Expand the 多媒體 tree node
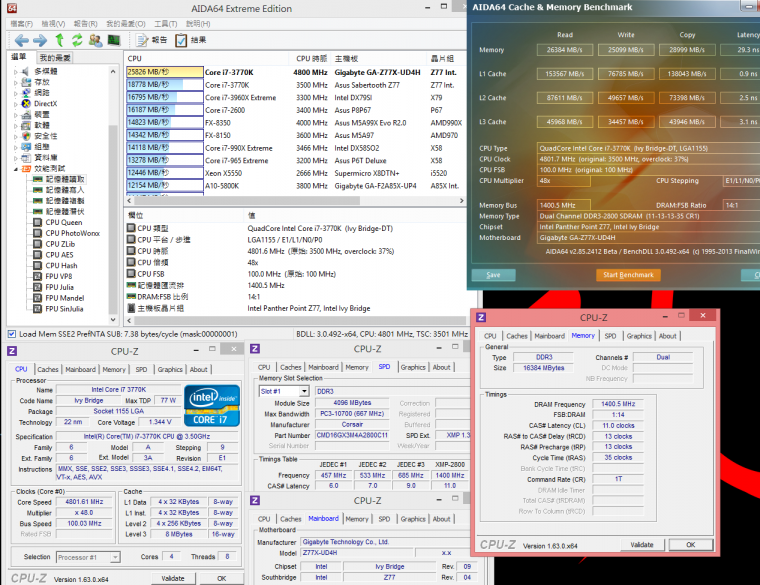The height and width of the screenshot is (585, 760). pos(15,71)
